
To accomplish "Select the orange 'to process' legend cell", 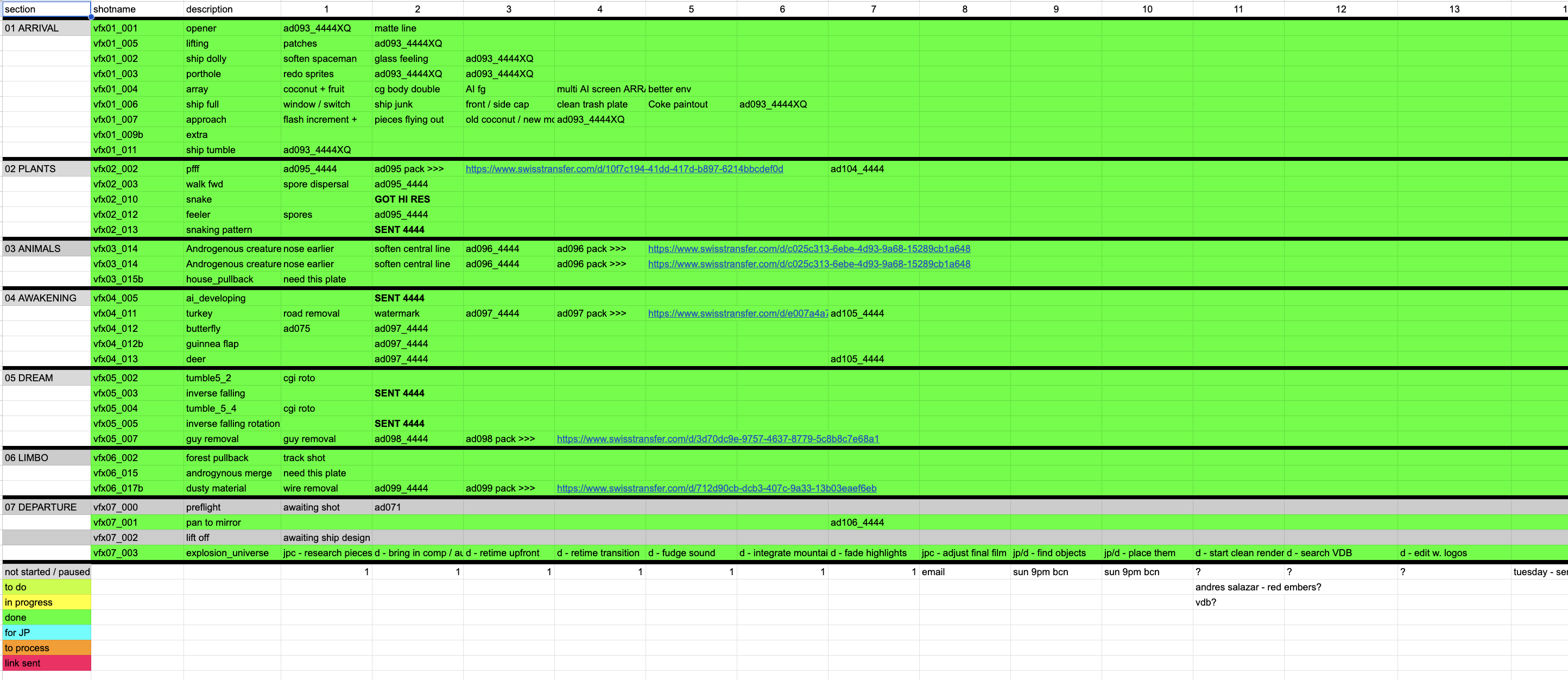I will coord(46,648).
